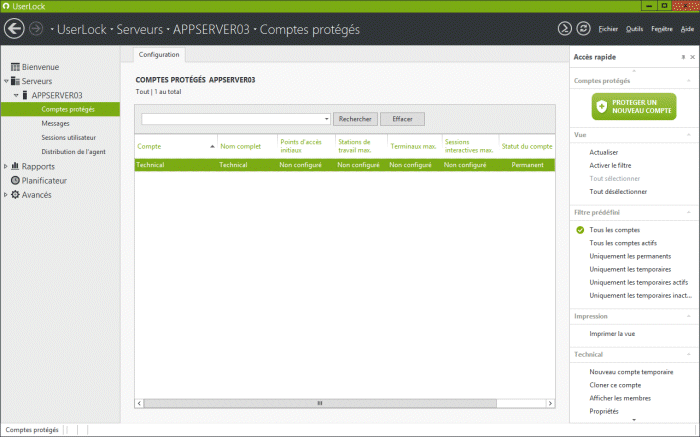Select the Technical account row
The height and width of the screenshot is (437, 700).
345,165
